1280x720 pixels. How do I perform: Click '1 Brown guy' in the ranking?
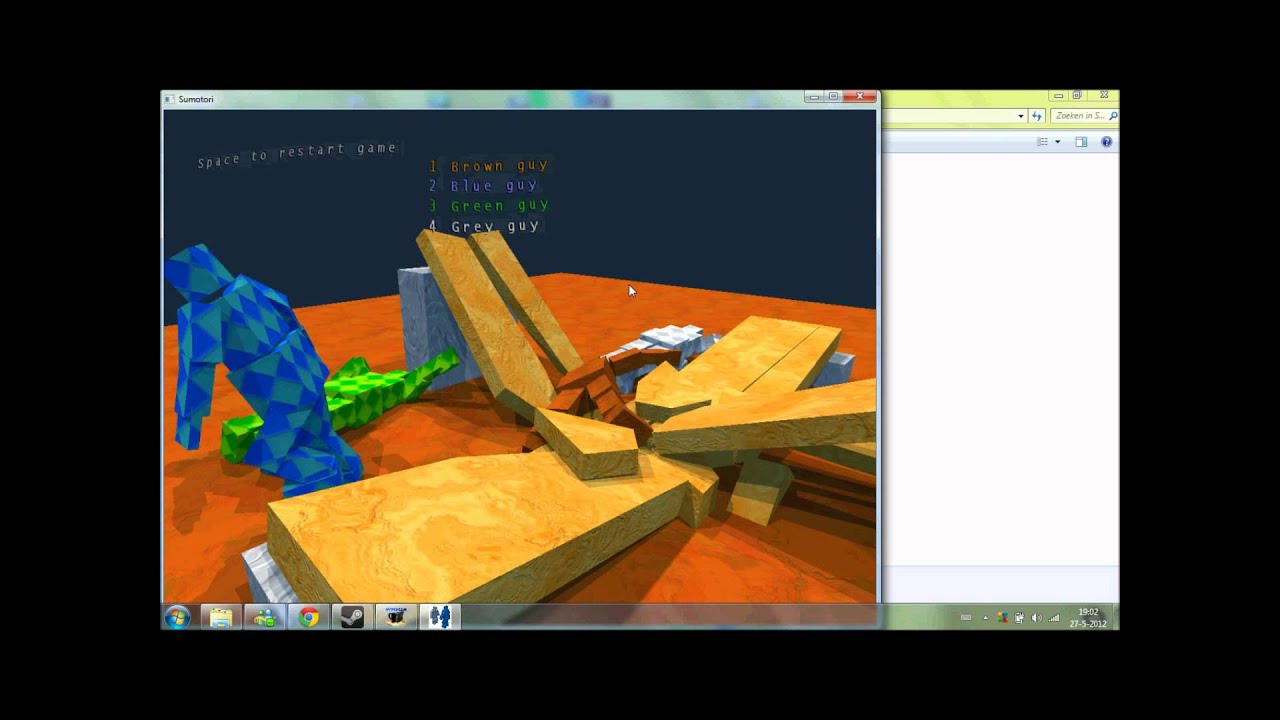click(x=489, y=166)
